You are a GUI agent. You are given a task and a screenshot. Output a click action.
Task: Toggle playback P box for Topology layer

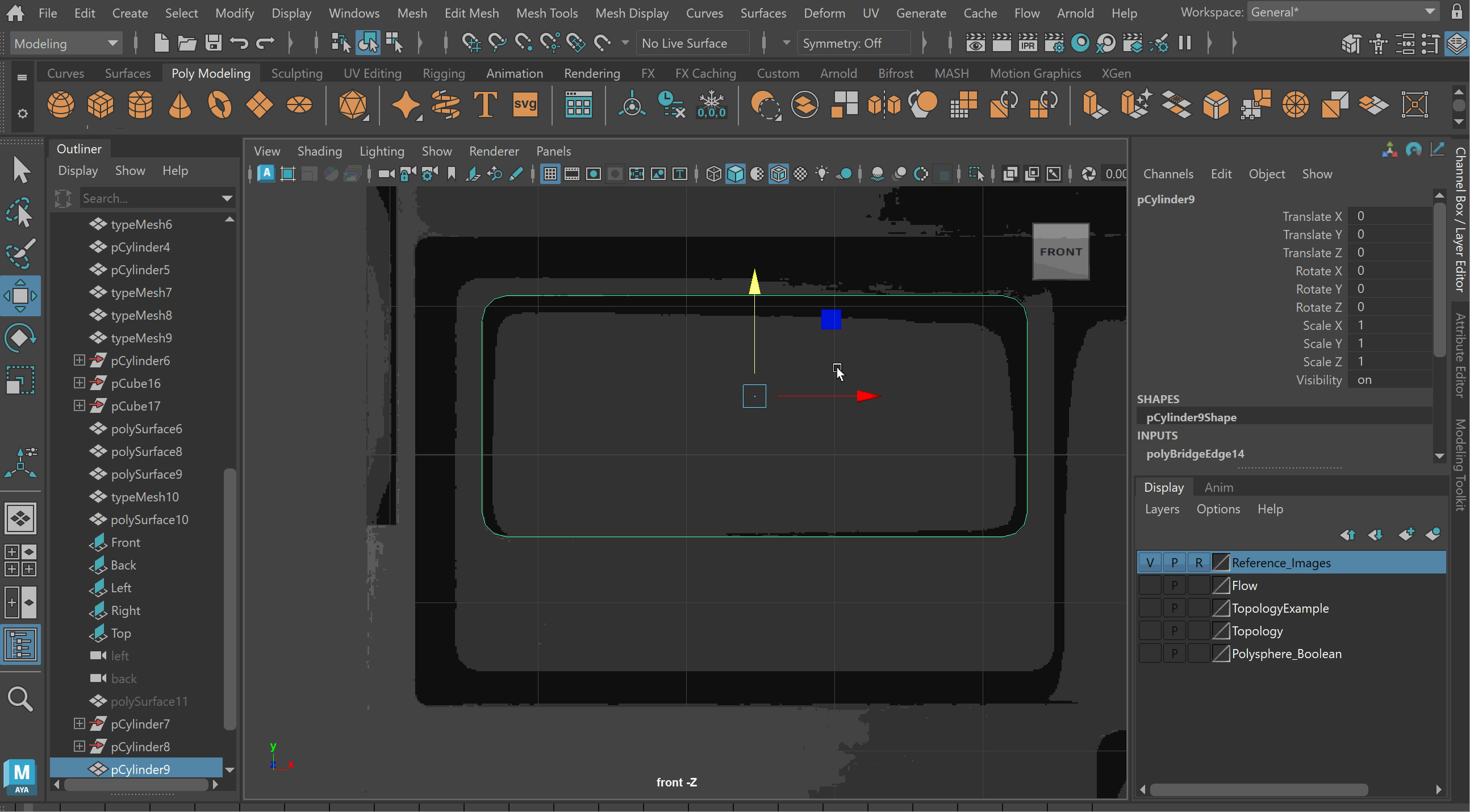(x=1174, y=631)
